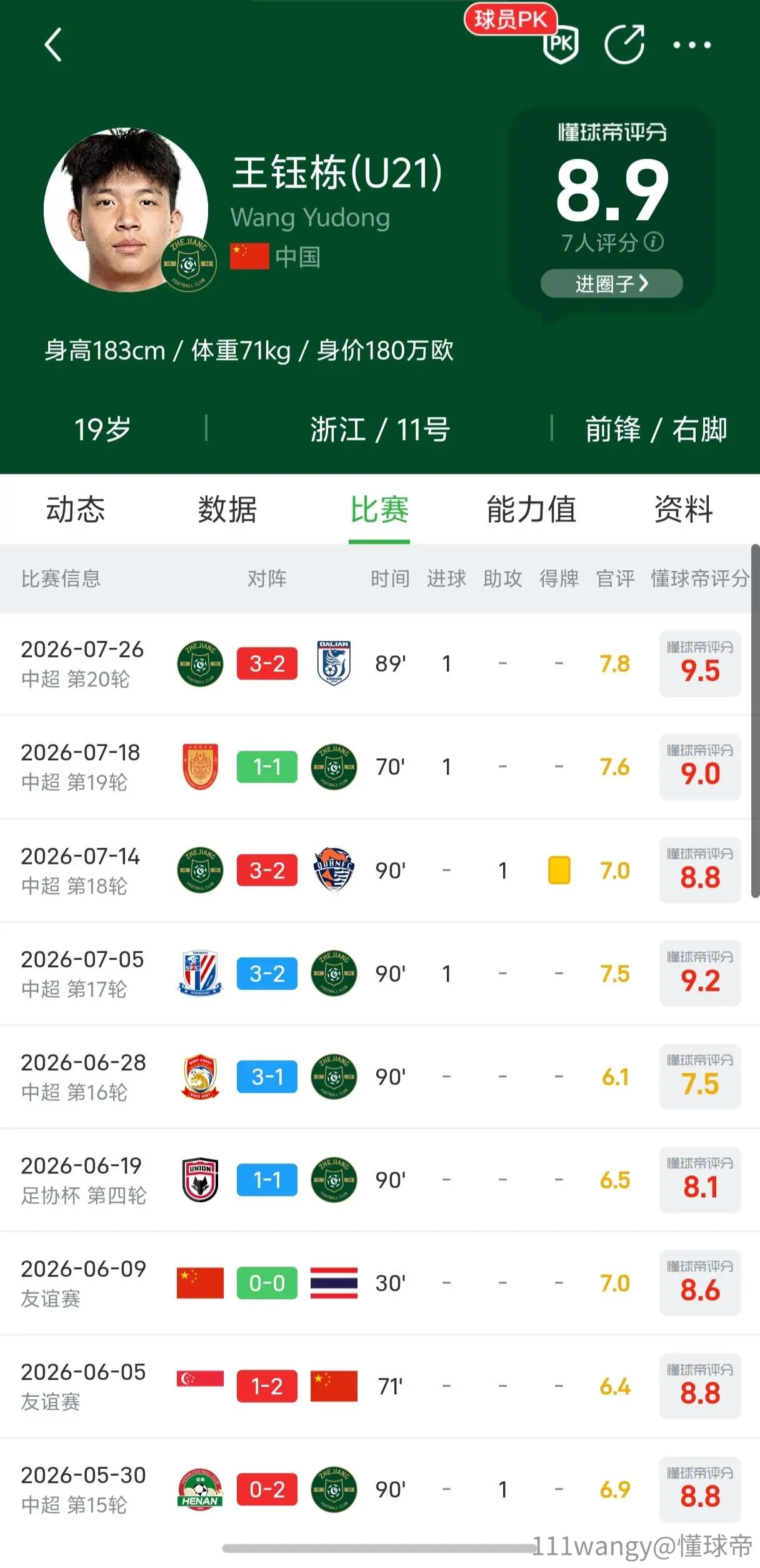Tap the 9.5 懂球帝评分 rating box
Image resolution: width=760 pixels, height=1568 pixels.
point(700,664)
